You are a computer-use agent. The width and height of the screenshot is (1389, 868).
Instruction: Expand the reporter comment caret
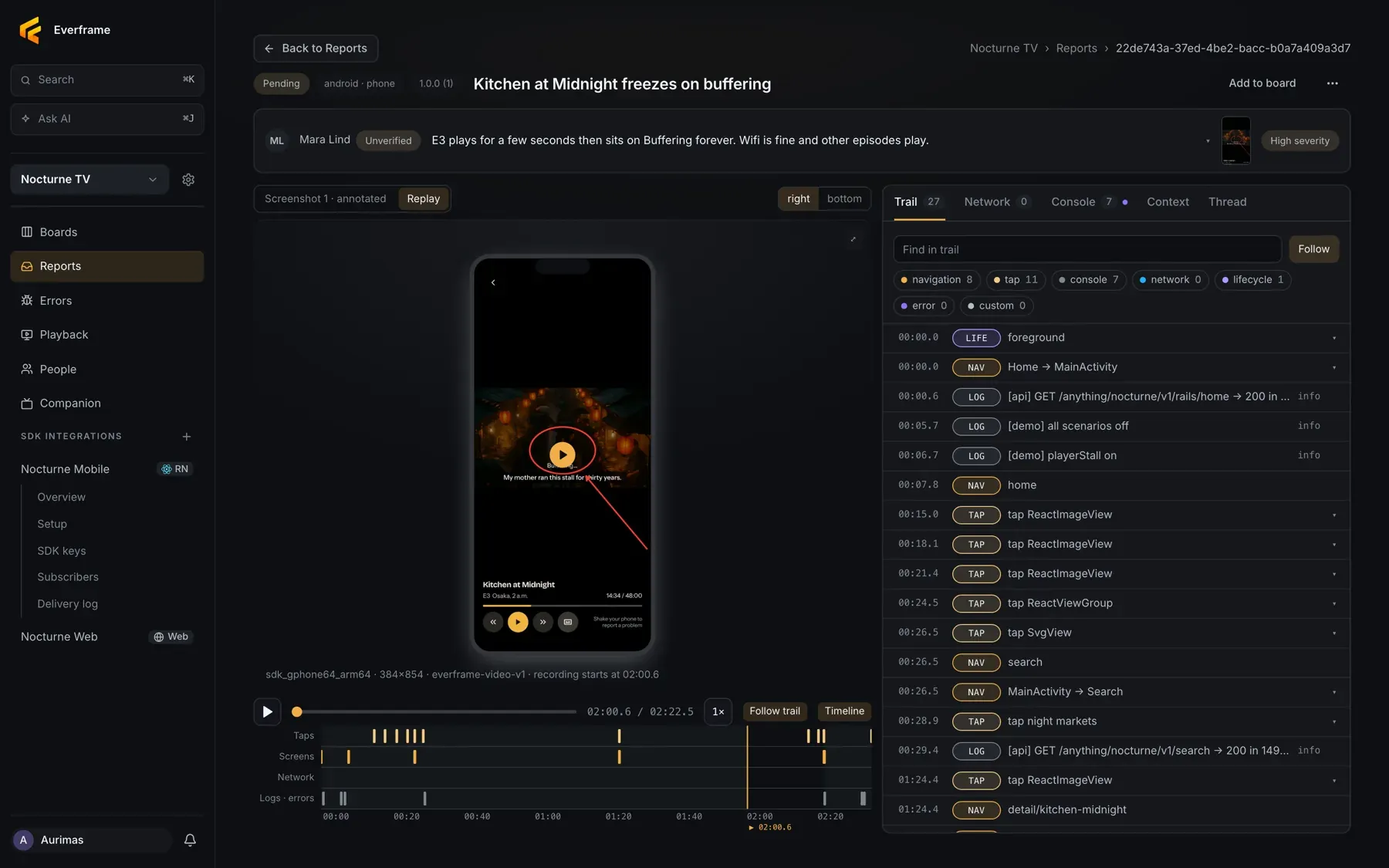click(x=1208, y=141)
